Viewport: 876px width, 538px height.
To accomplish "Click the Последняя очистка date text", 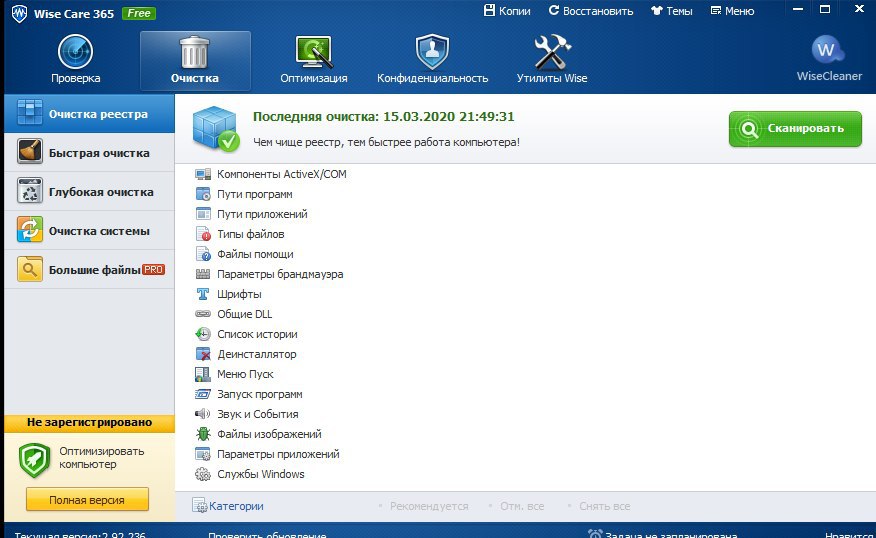I will pyautogui.click(x=383, y=117).
